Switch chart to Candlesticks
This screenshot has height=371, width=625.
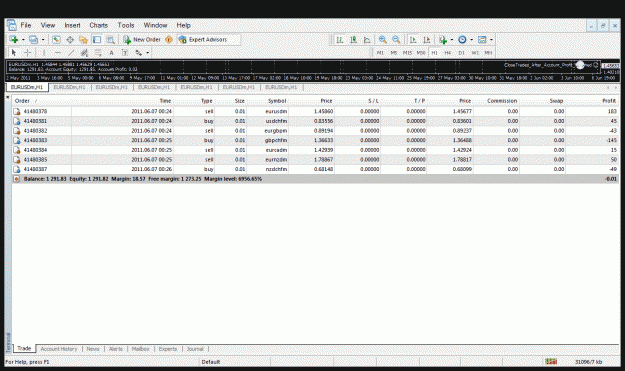354,39
